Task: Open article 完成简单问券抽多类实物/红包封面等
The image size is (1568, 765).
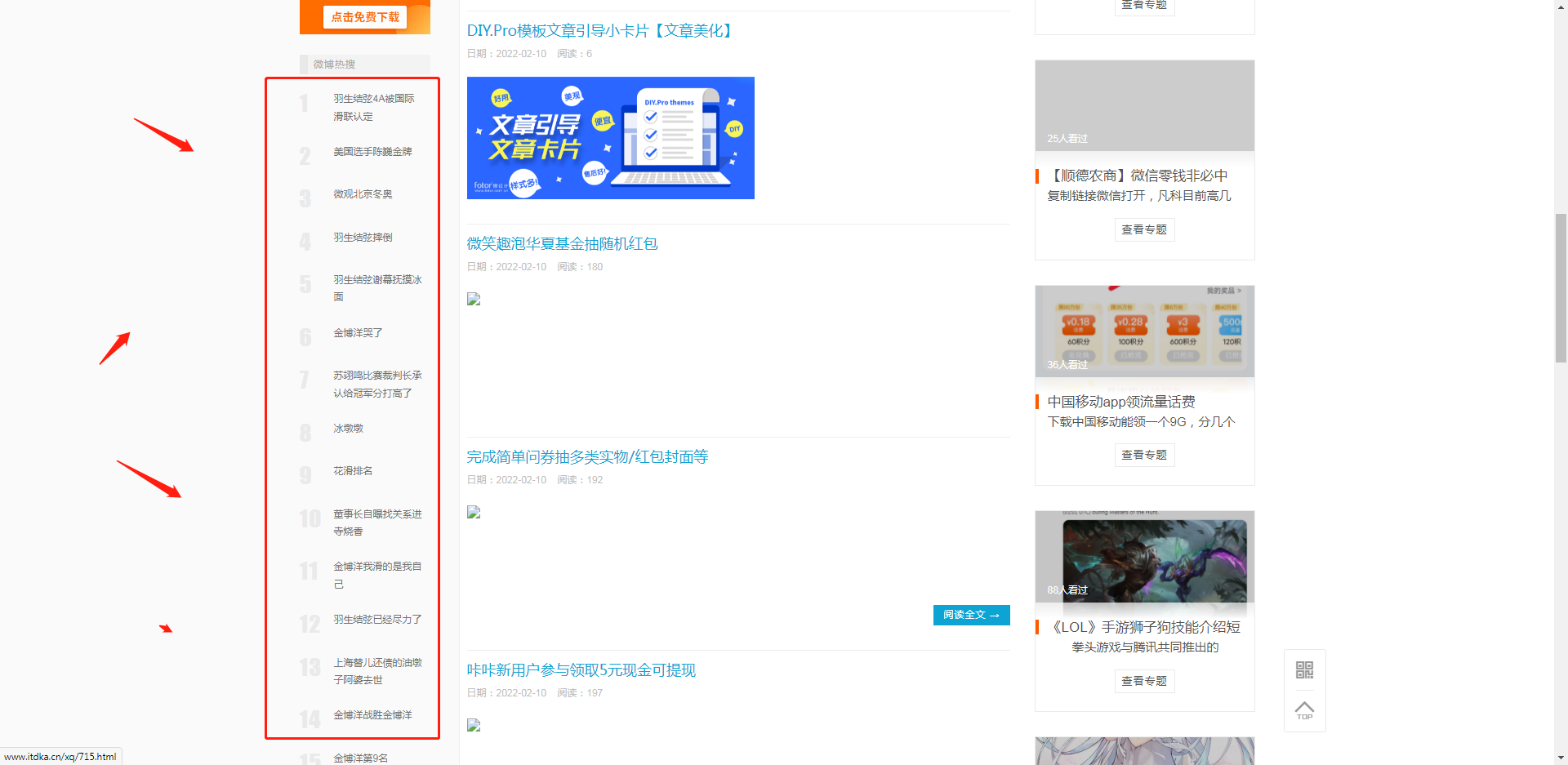Action: (587, 457)
